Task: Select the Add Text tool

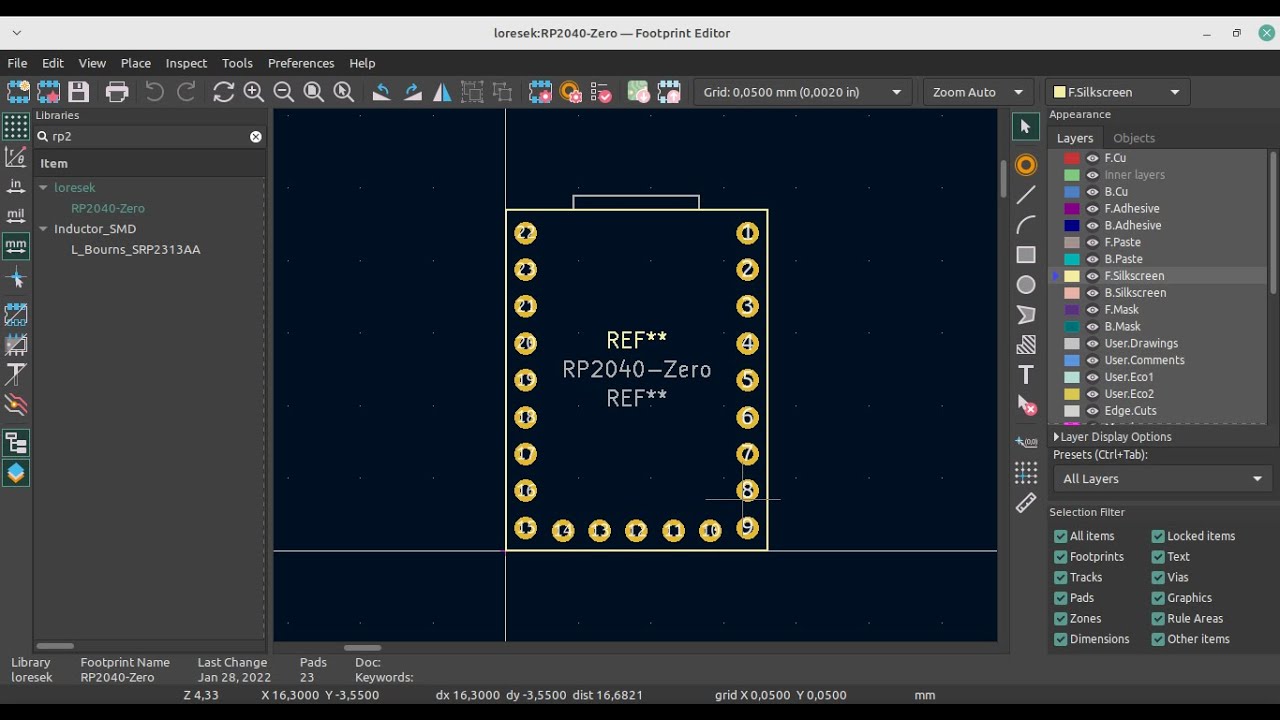Action: coord(1026,375)
